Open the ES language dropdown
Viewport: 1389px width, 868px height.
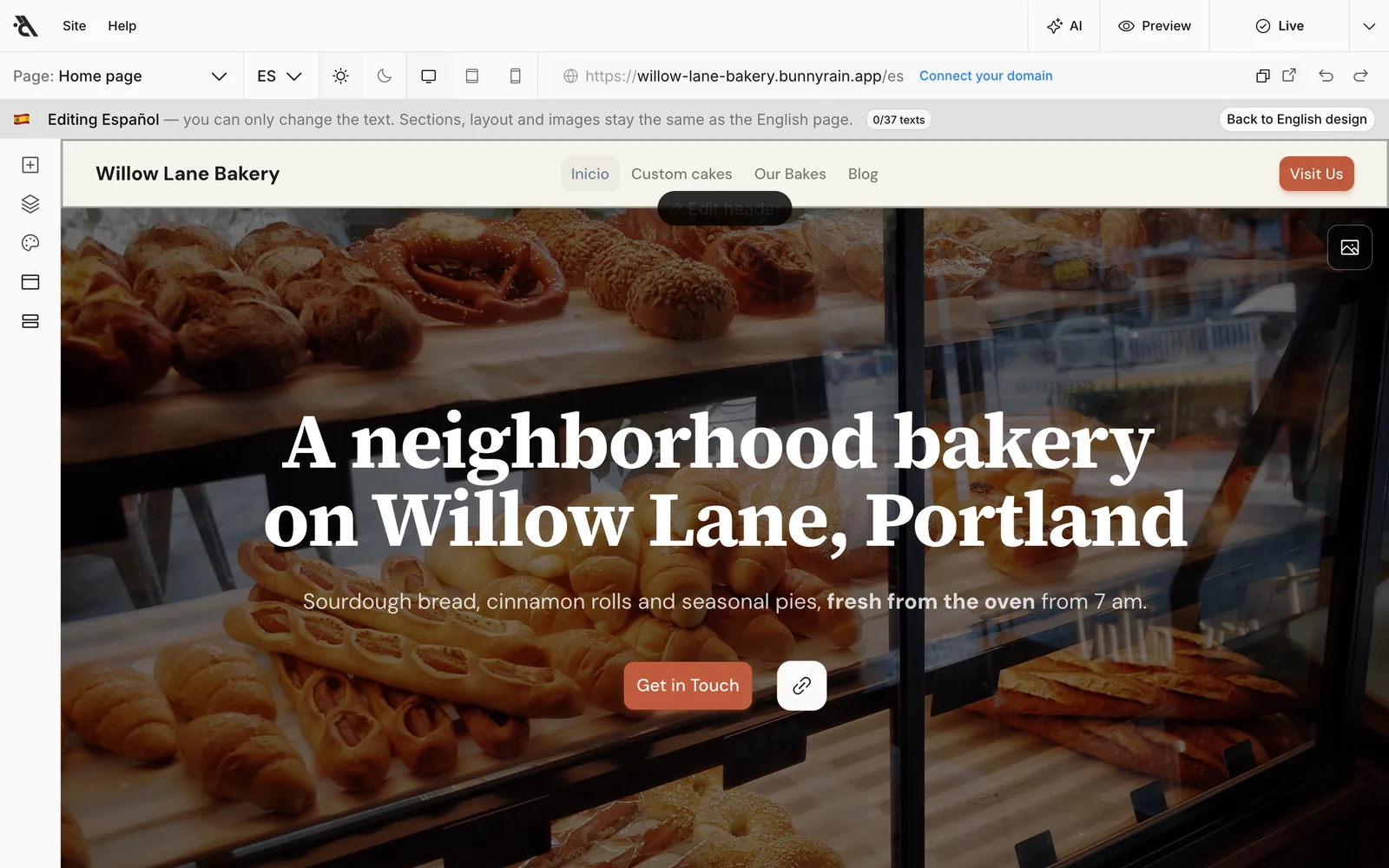pos(280,76)
